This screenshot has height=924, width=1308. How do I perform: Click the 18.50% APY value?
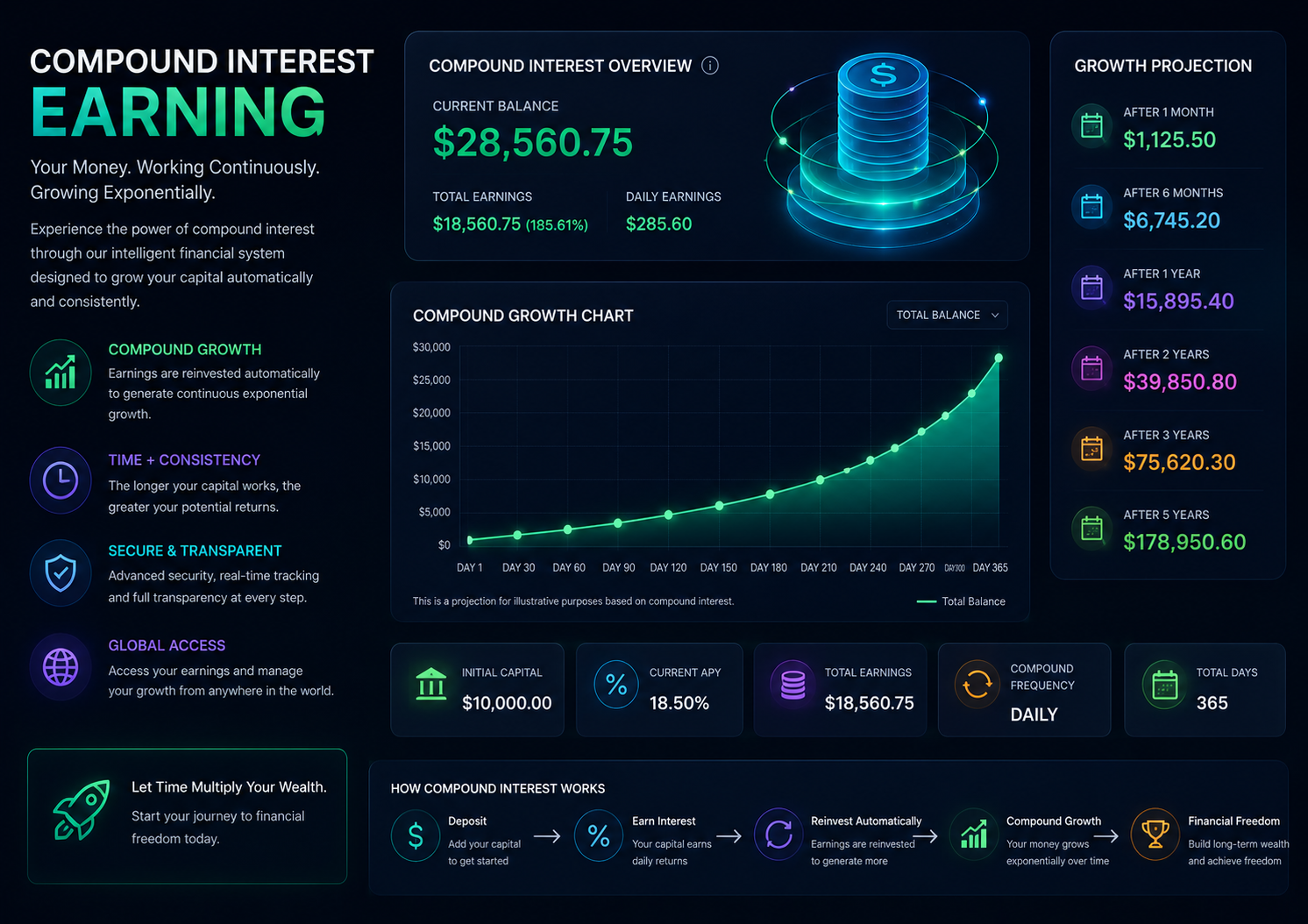tap(679, 703)
